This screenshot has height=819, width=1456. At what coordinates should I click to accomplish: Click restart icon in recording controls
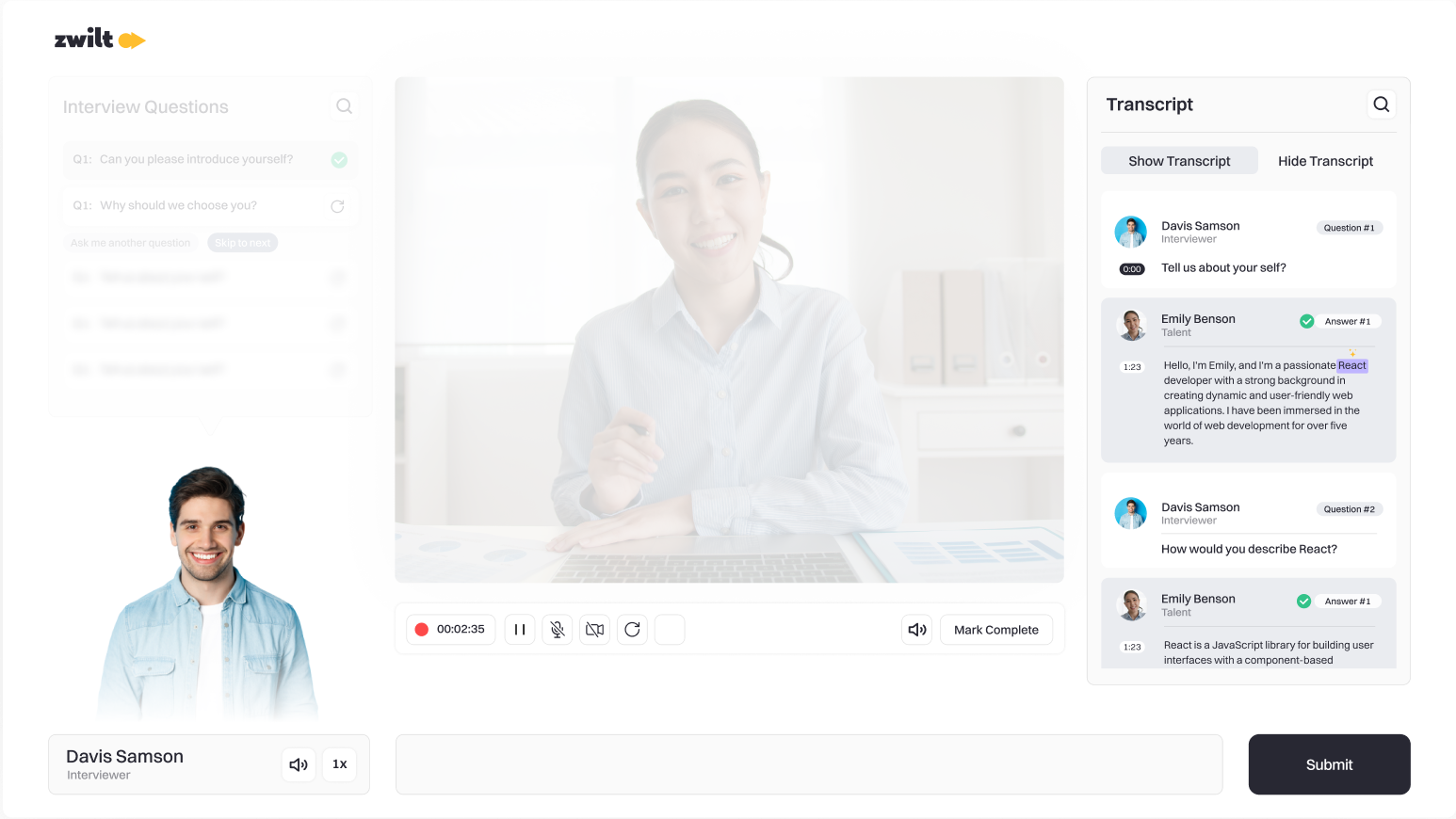coord(633,630)
